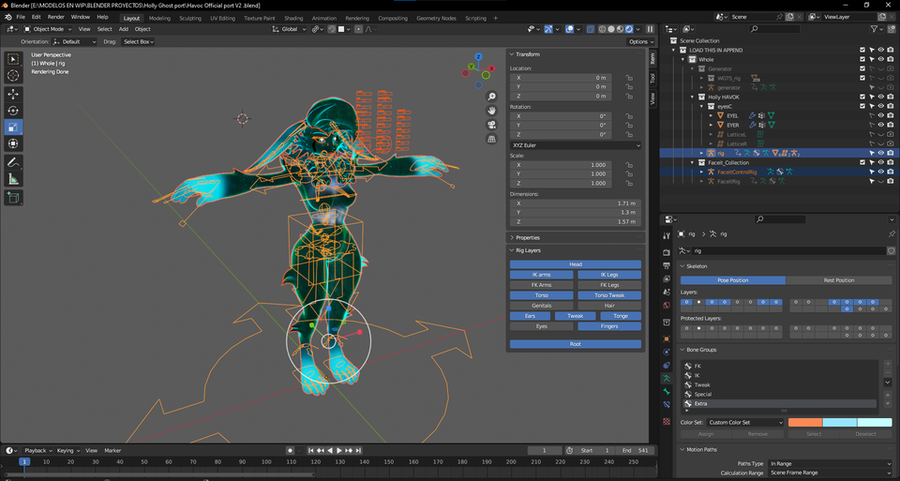
Task: Open the Render menu
Action: point(56,17)
